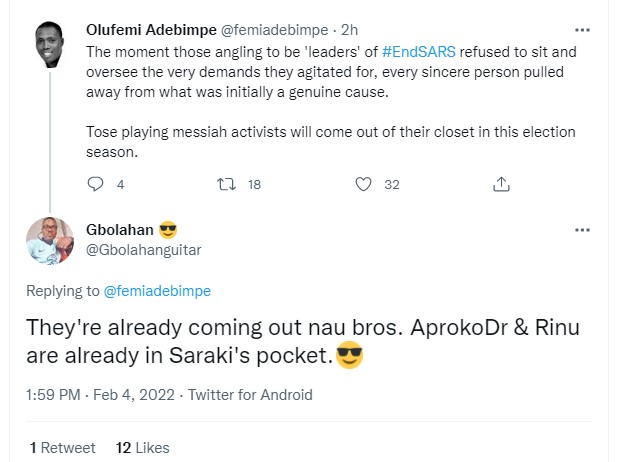This screenshot has height=462, width=625.
Task: Open the share tweet icon
Action: pos(503,184)
